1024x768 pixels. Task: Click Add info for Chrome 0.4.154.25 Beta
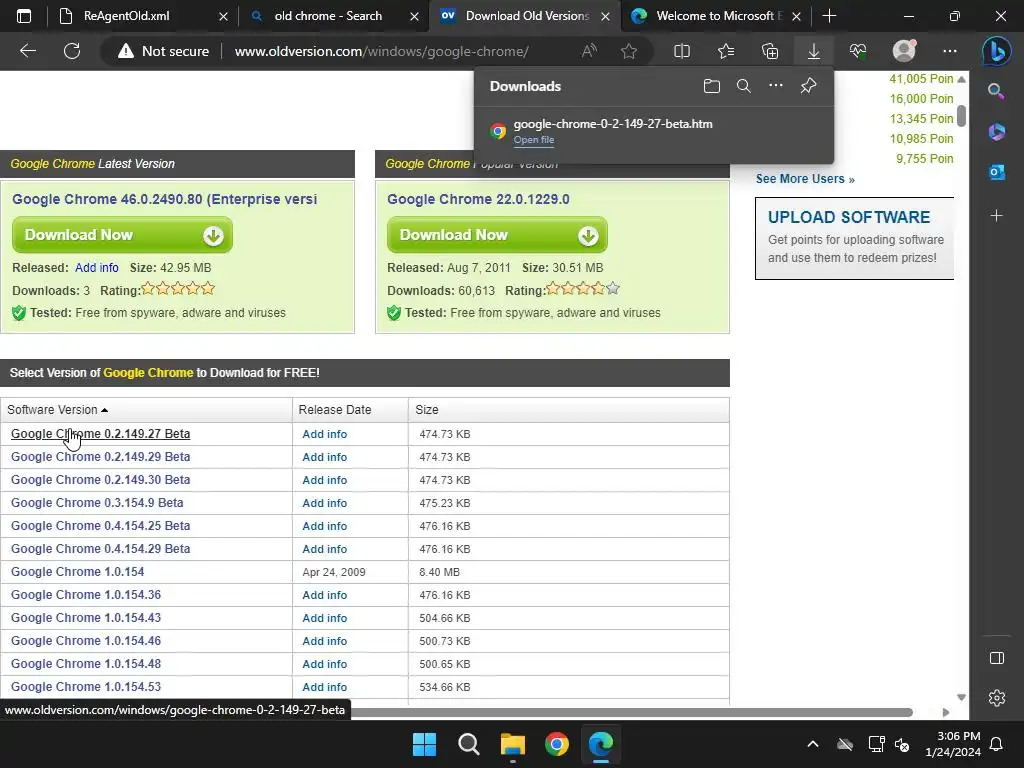(x=325, y=526)
